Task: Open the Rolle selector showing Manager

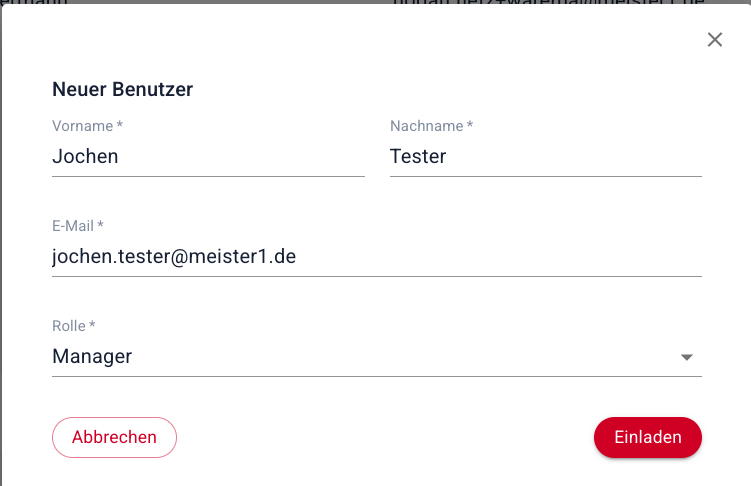Action: point(376,356)
